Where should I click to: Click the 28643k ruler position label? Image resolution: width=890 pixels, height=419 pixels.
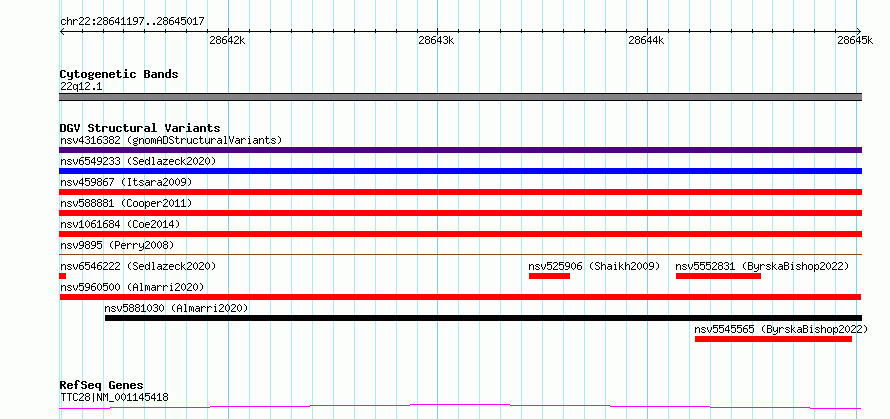pyautogui.click(x=436, y=40)
